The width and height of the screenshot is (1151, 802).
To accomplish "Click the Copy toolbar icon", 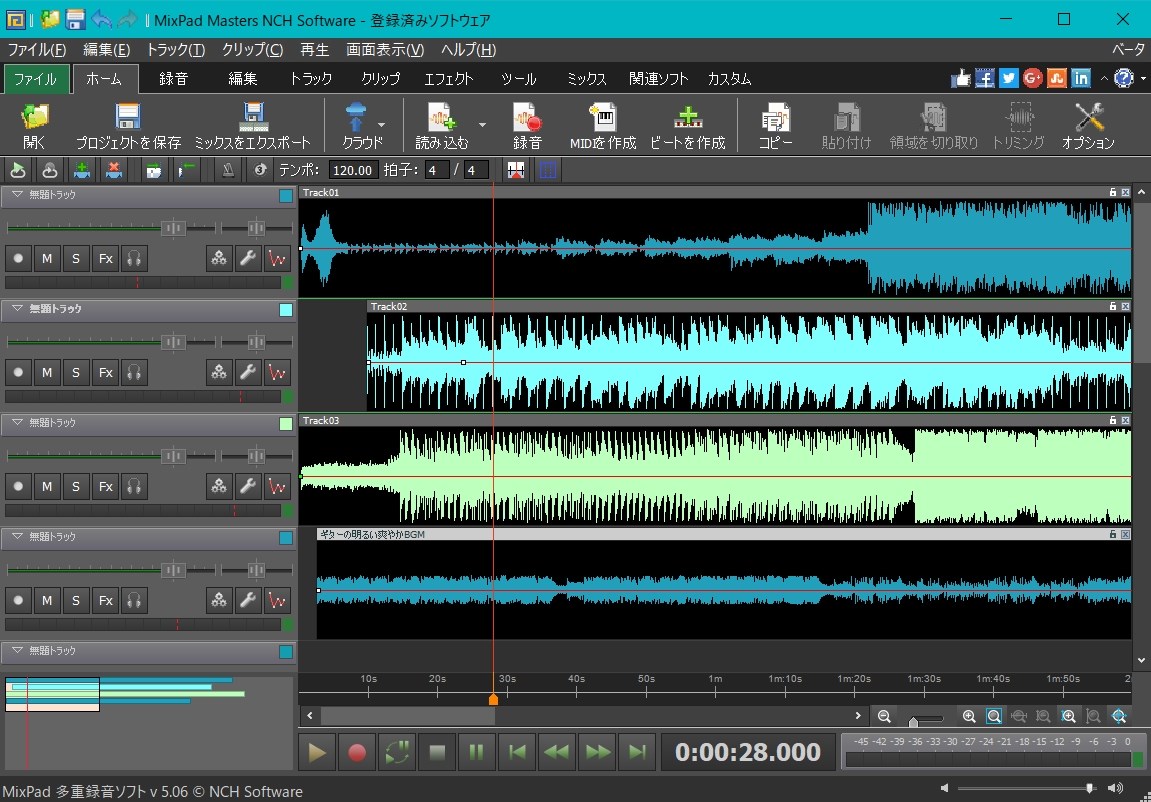I will [x=775, y=118].
